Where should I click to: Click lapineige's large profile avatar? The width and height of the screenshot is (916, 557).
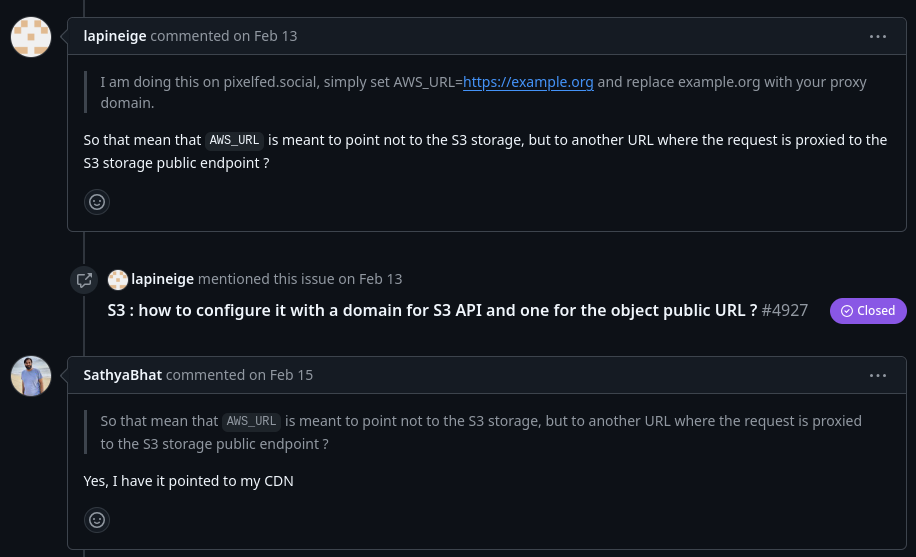click(x=31, y=37)
